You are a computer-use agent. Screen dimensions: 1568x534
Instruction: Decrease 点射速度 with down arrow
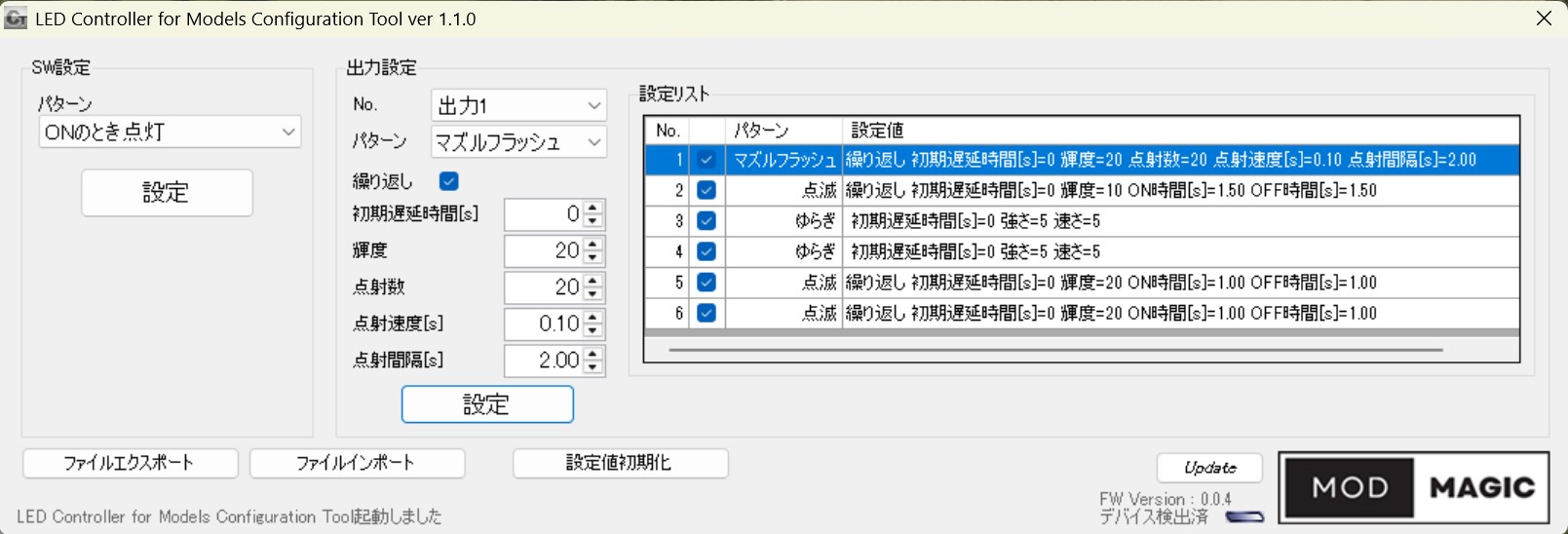click(593, 330)
